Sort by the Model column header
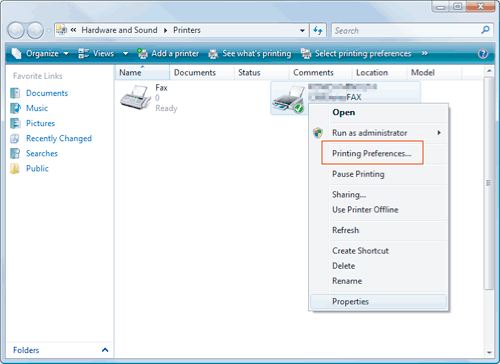This screenshot has width=500, height=364. click(x=434, y=72)
